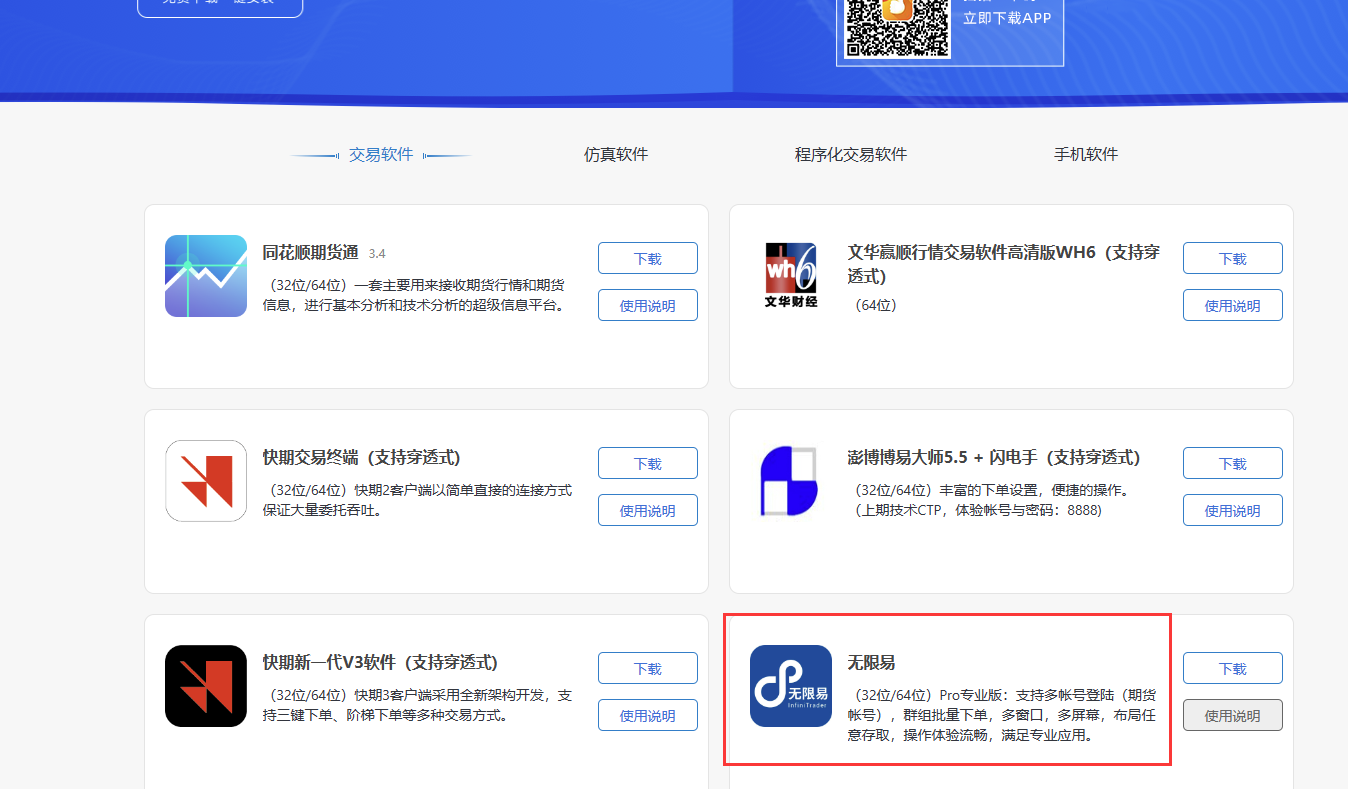Open 使用说明 for 同花顺期货通
Viewport: 1348px width, 789px height.
point(648,305)
